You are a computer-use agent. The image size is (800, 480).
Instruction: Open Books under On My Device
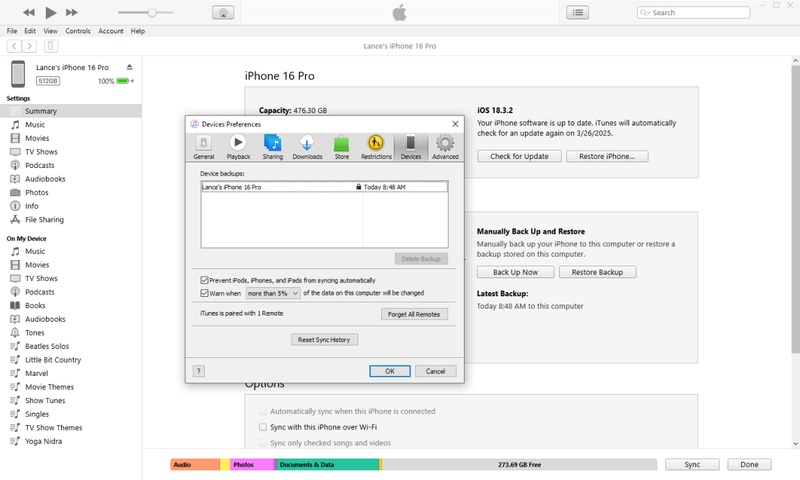pyautogui.click(x=70, y=306)
